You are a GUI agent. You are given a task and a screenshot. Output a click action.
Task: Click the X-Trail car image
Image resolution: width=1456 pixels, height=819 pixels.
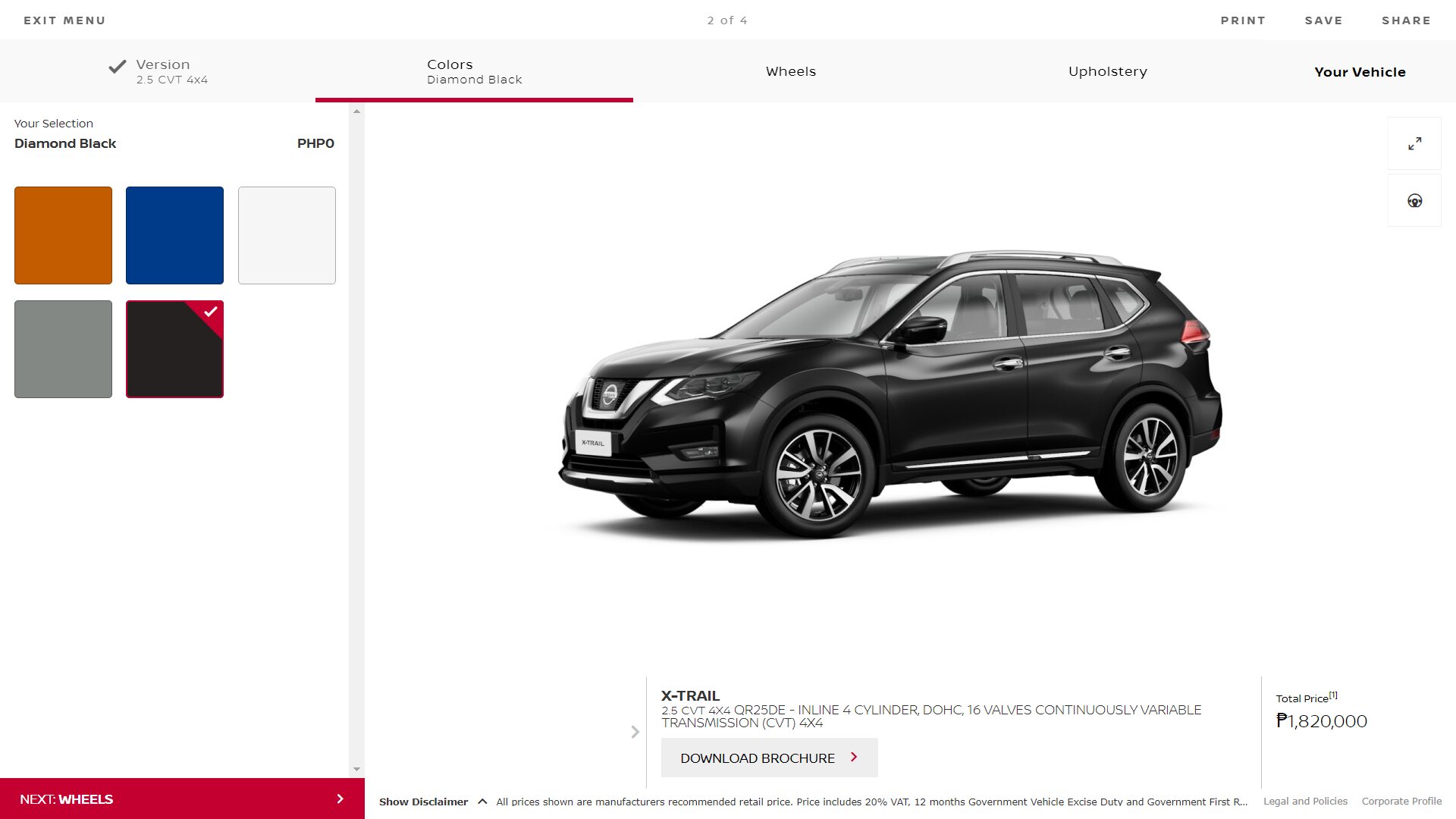[x=890, y=394]
